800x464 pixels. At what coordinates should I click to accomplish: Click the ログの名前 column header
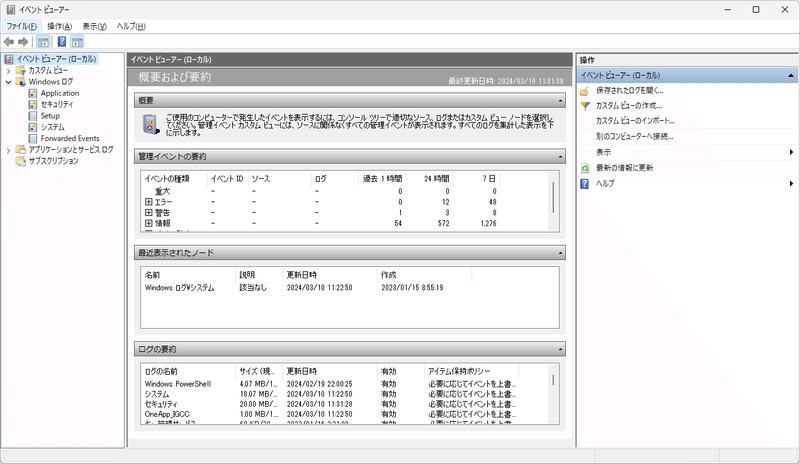pos(188,371)
